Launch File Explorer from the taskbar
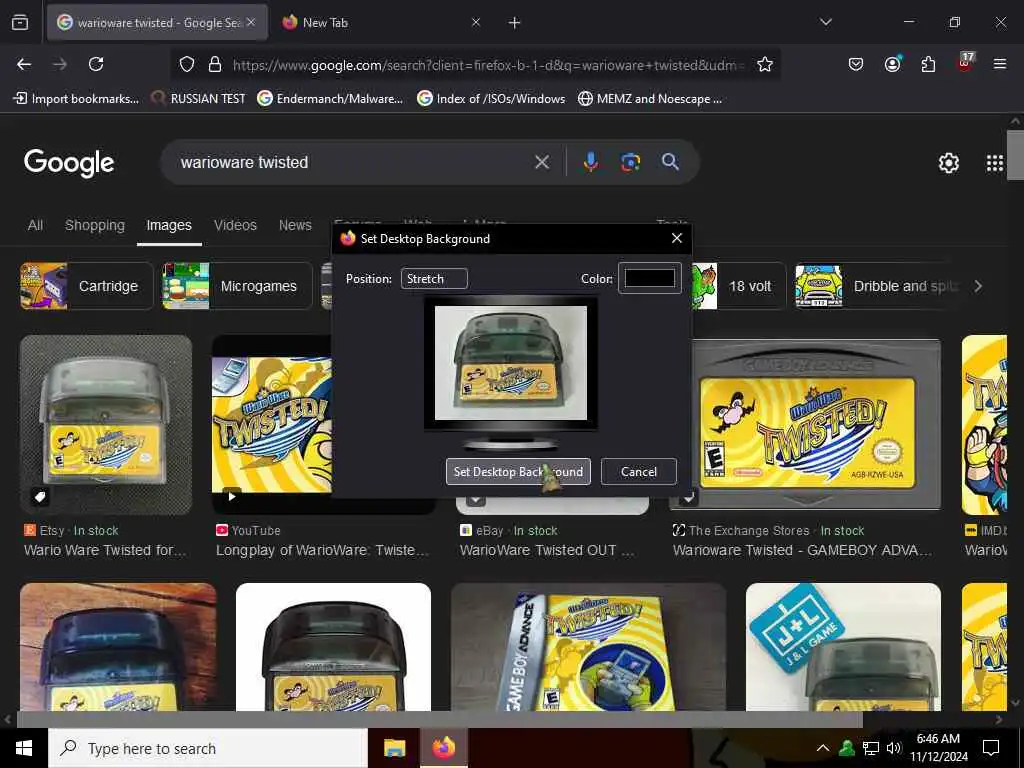This screenshot has width=1024, height=768. coord(394,748)
